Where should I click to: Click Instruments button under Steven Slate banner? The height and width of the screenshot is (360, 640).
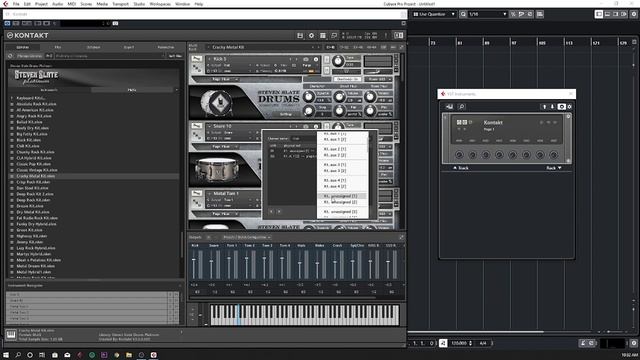coord(49,90)
